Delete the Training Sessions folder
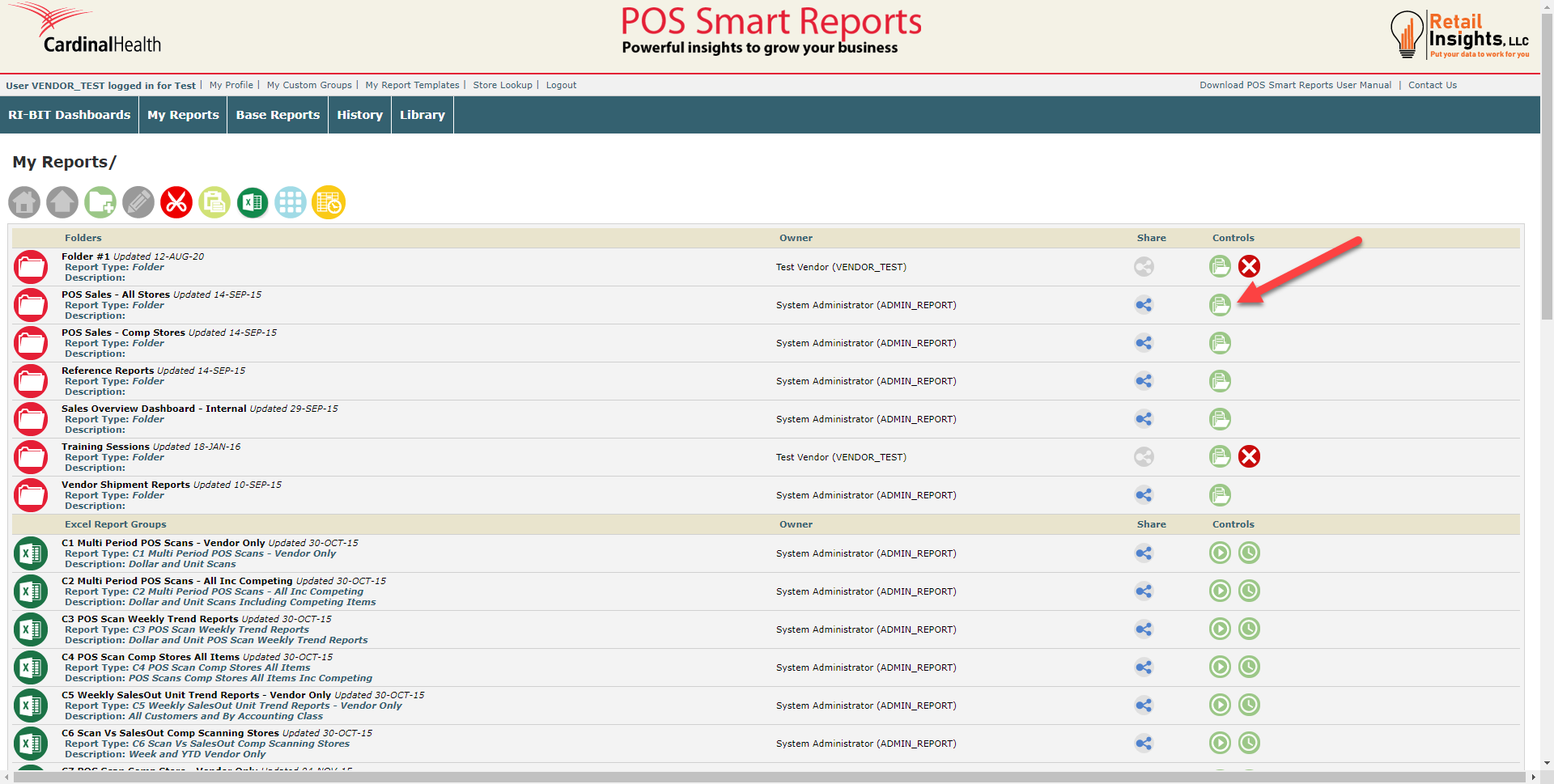1554x784 pixels. coord(1249,457)
